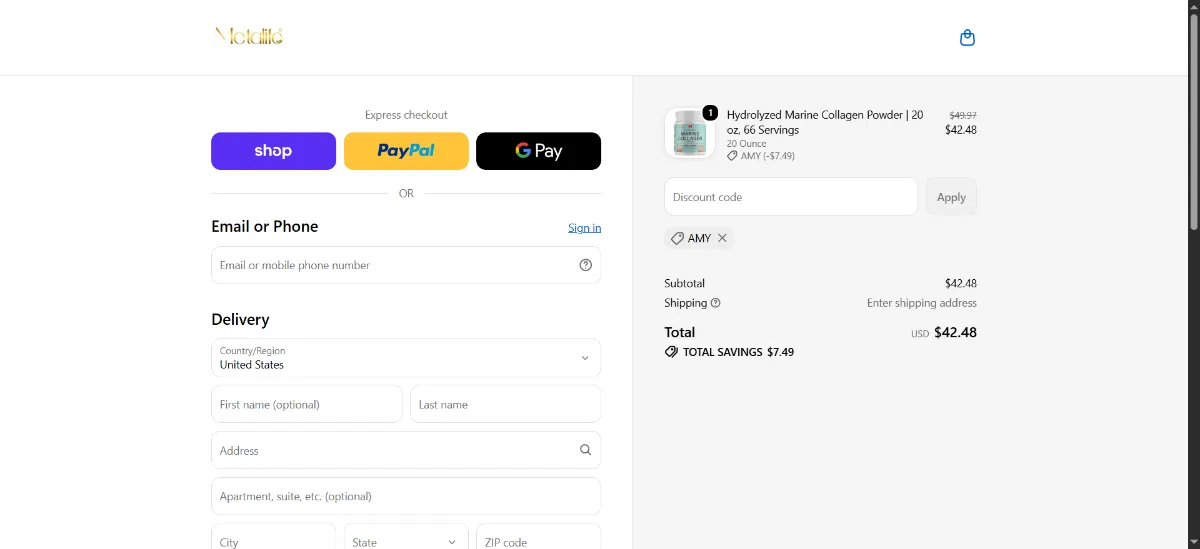This screenshot has height=549, width=1200.
Task: Pay with Shop Pay express button
Action: 273,151
